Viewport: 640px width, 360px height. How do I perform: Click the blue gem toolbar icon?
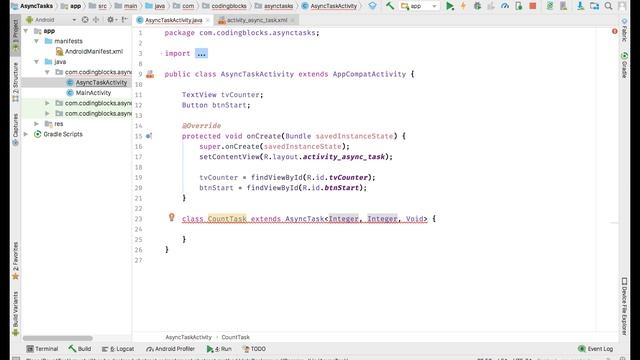pyautogui.click(x=372, y=6)
